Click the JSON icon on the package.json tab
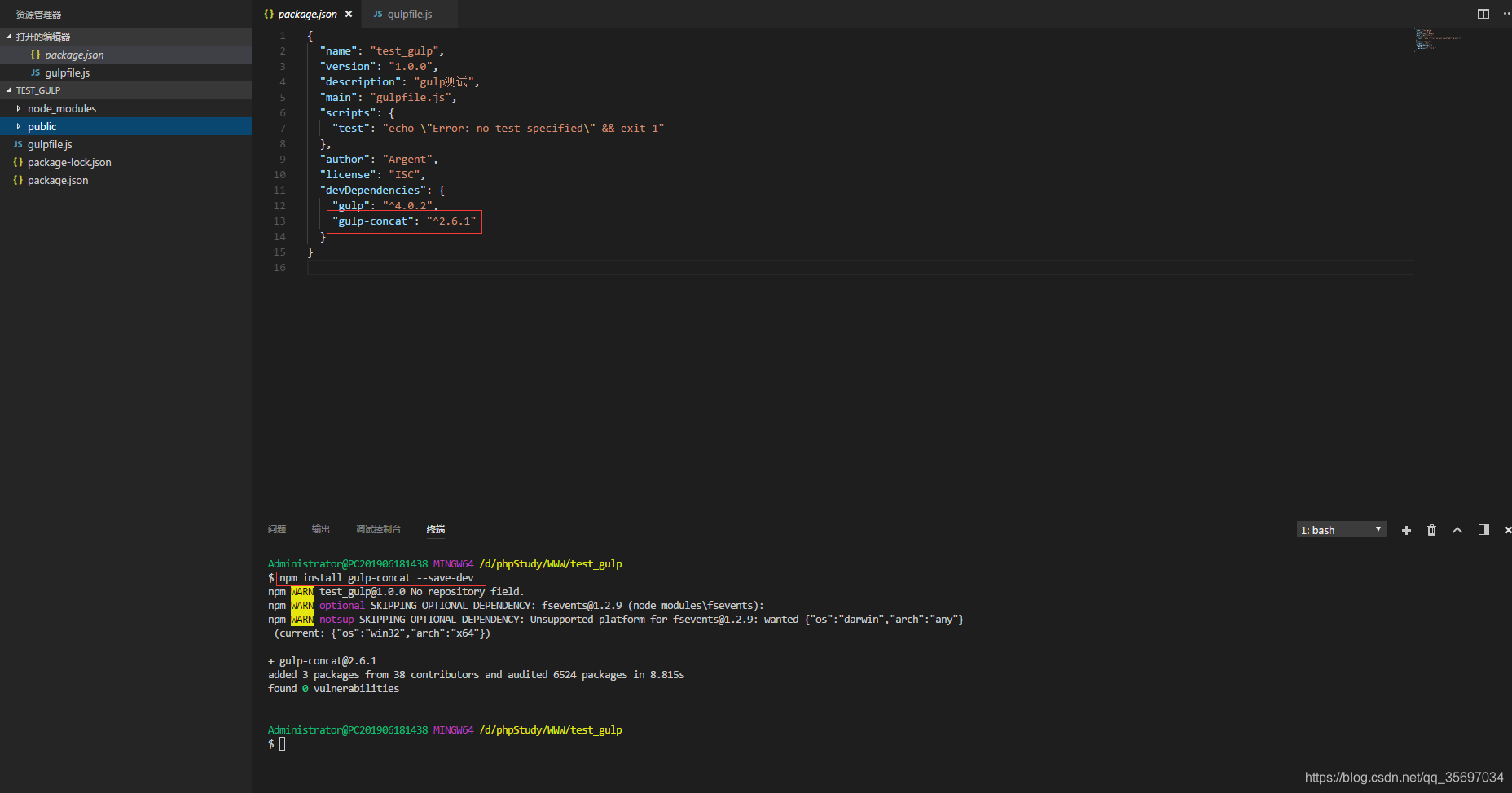The image size is (1512, 793). click(269, 14)
